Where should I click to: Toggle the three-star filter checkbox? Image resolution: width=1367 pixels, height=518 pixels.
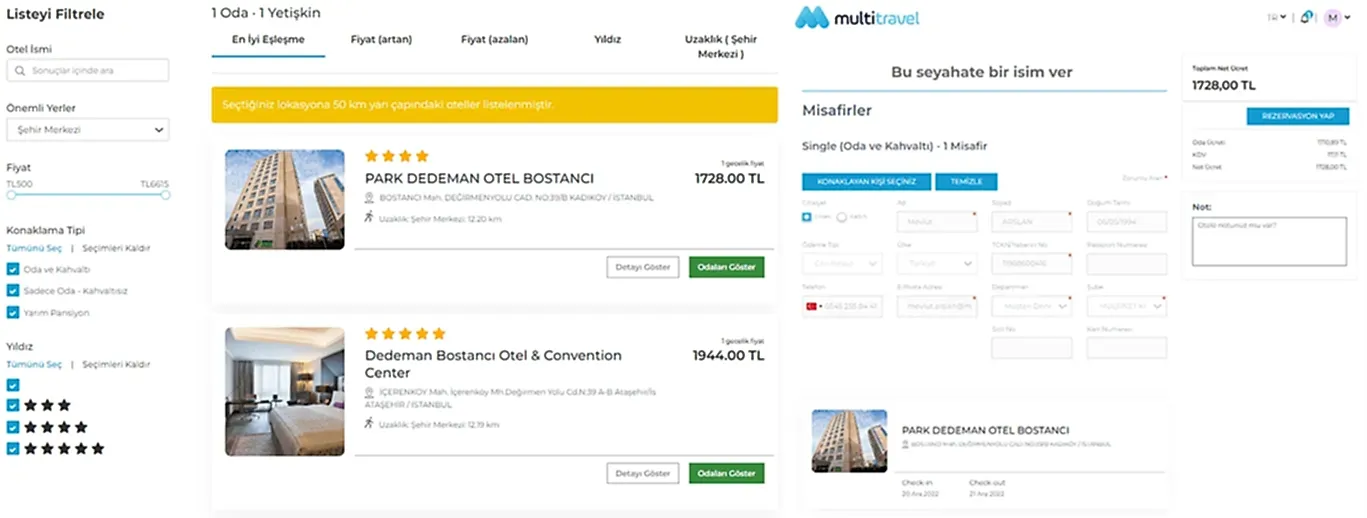(x=12, y=406)
